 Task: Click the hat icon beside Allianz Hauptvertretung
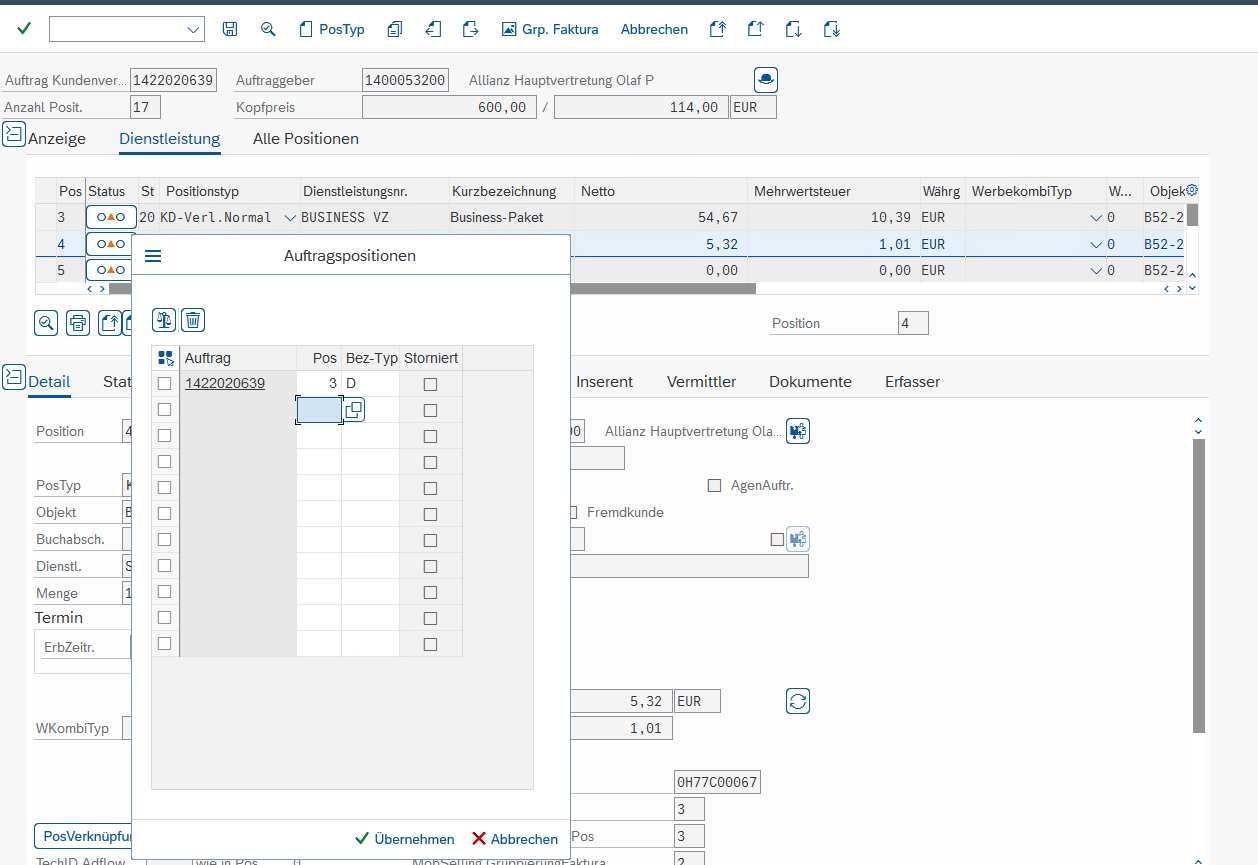[x=765, y=80]
